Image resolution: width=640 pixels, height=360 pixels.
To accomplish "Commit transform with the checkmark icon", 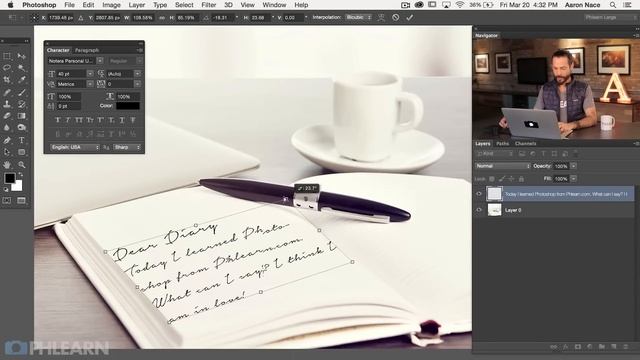I will point(409,18).
